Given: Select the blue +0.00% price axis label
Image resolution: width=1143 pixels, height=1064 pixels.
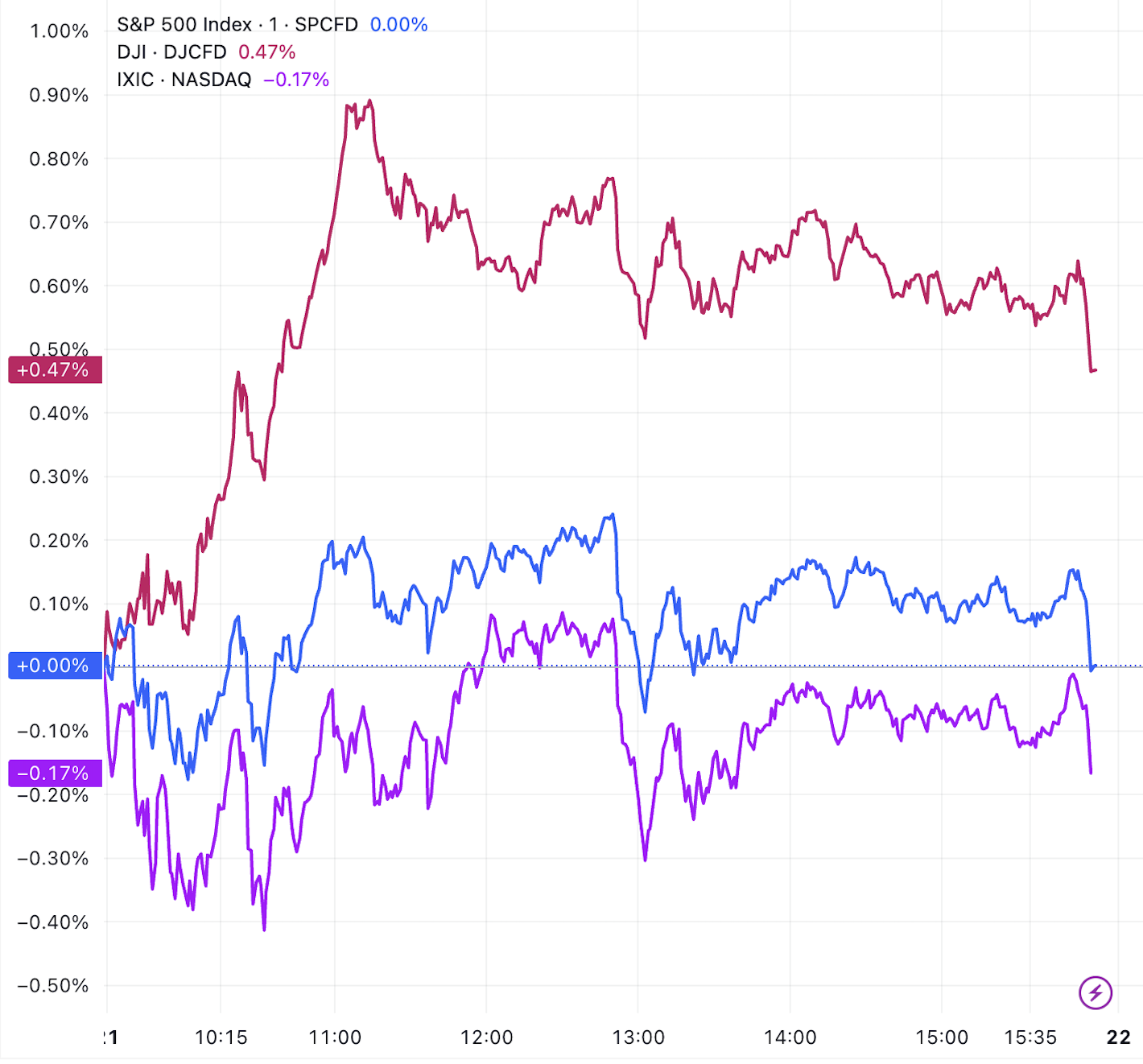Looking at the screenshot, I should point(54,666).
